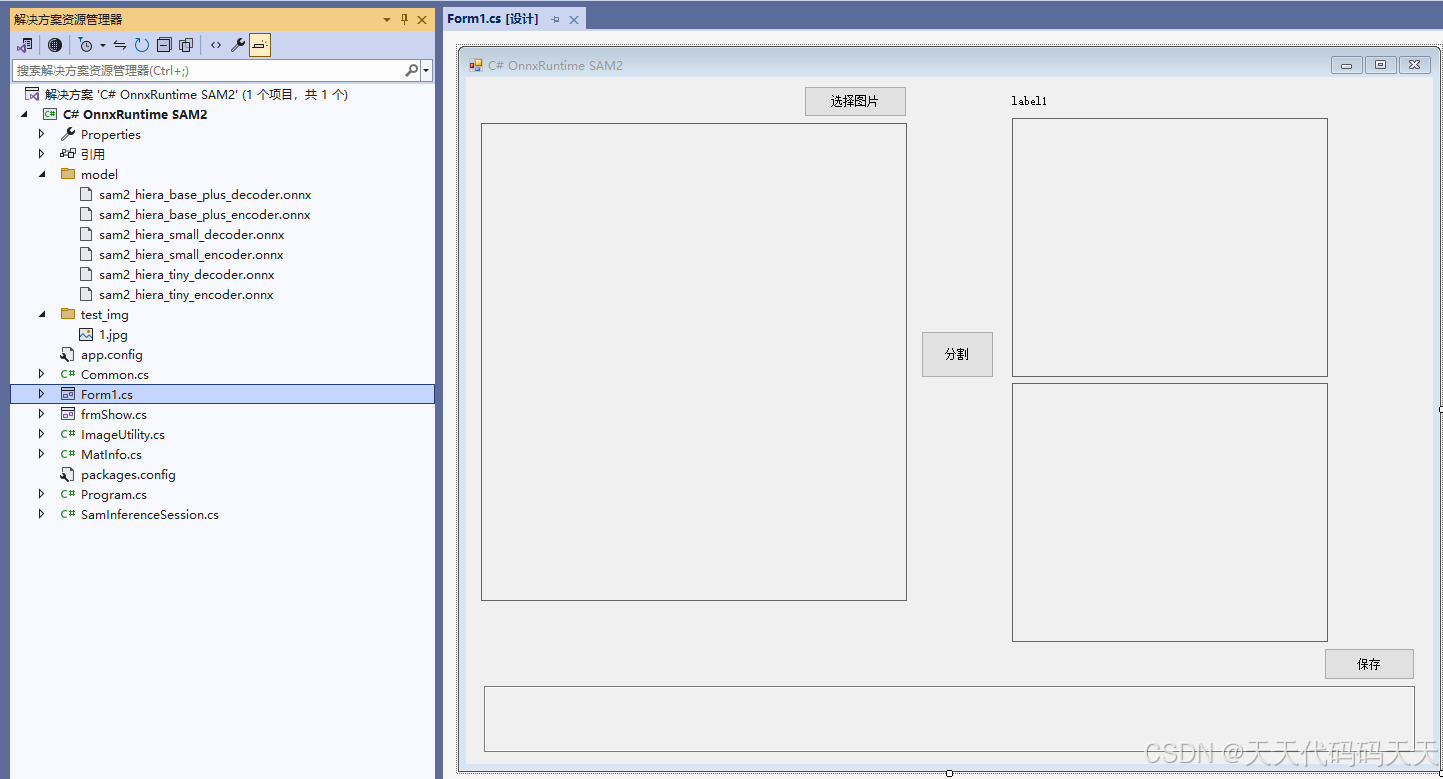Expand the Program.cs node

pos(42,495)
